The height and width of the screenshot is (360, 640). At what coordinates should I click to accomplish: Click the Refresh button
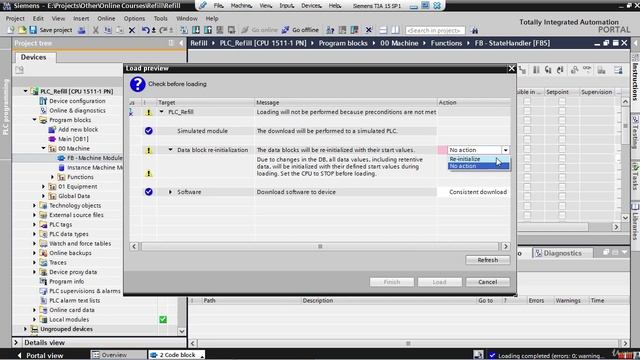tap(488, 260)
